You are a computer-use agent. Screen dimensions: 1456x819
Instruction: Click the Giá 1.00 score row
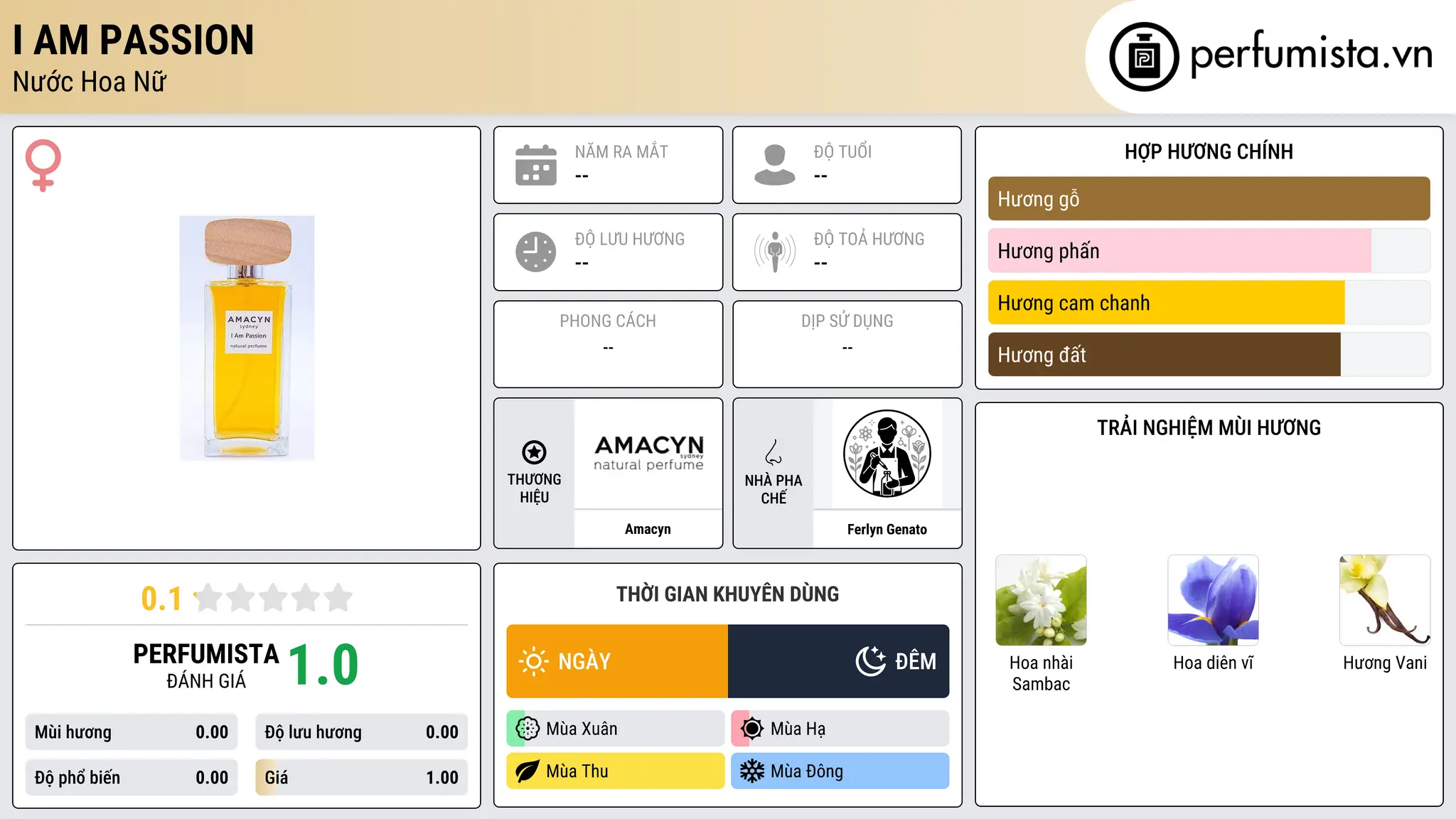(x=362, y=778)
